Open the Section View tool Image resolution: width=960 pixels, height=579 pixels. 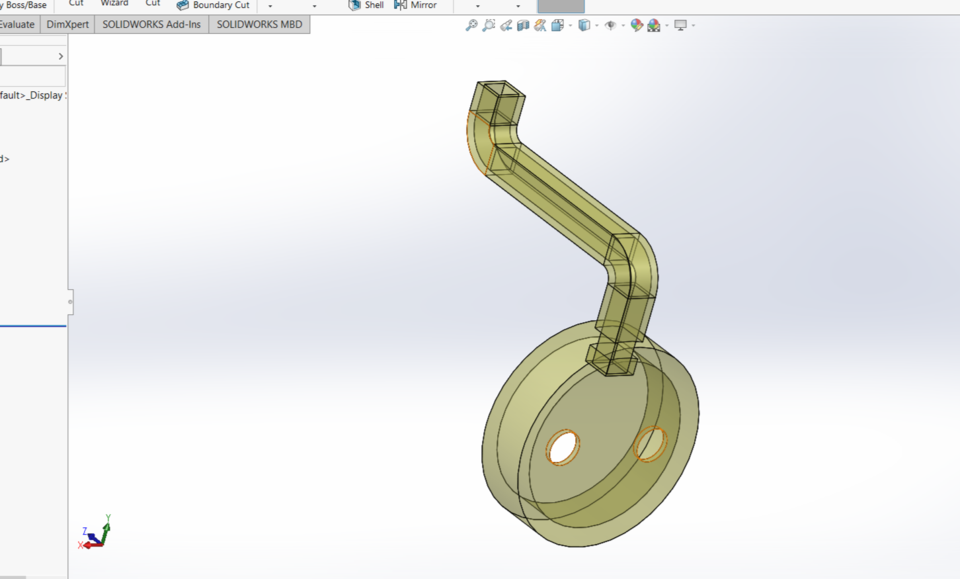(524, 24)
